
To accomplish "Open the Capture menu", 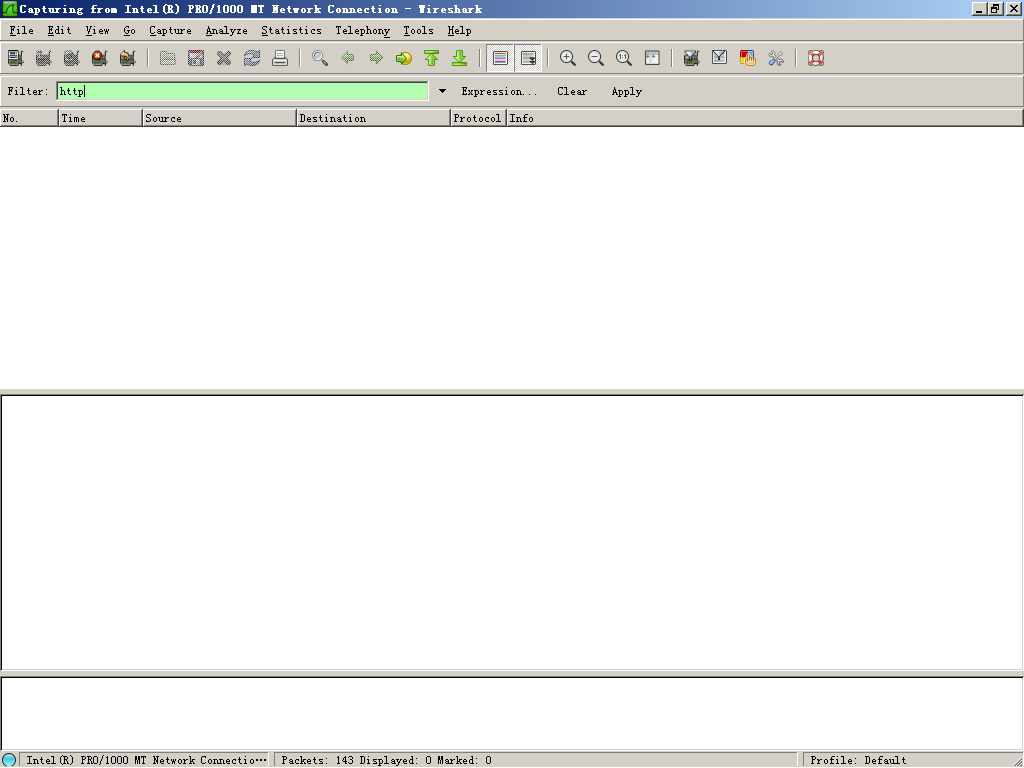I will point(170,31).
